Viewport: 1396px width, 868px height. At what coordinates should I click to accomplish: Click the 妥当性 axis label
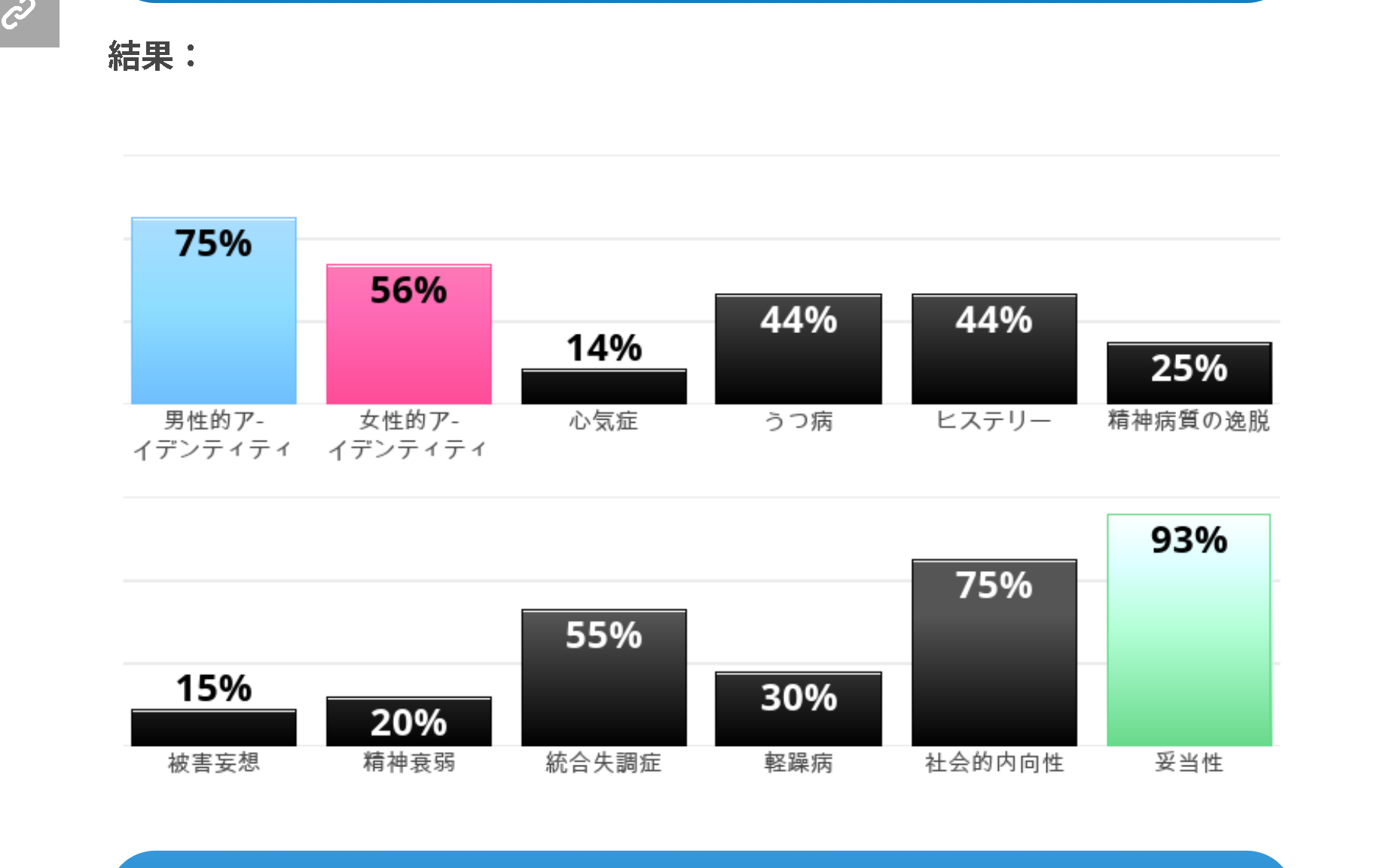click(x=1189, y=763)
